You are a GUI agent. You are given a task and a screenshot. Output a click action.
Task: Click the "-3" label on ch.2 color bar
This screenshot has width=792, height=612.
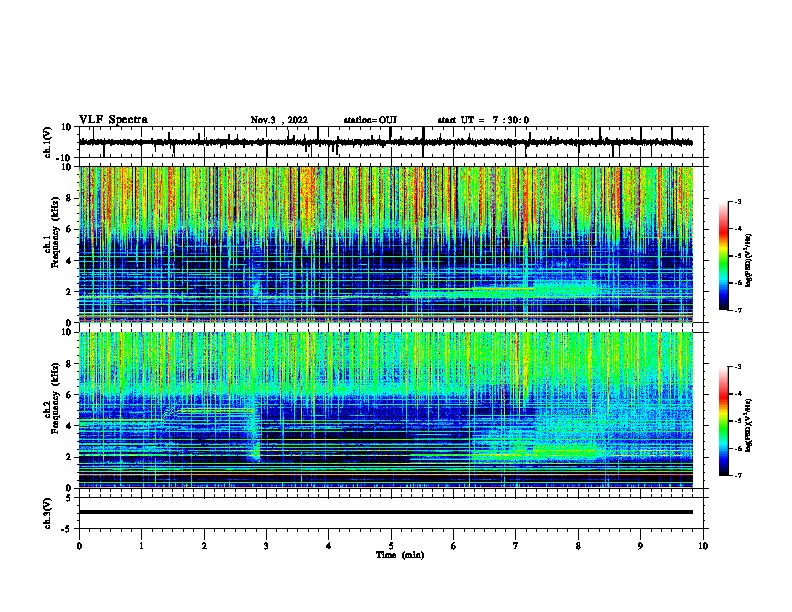tap(737, 367)
